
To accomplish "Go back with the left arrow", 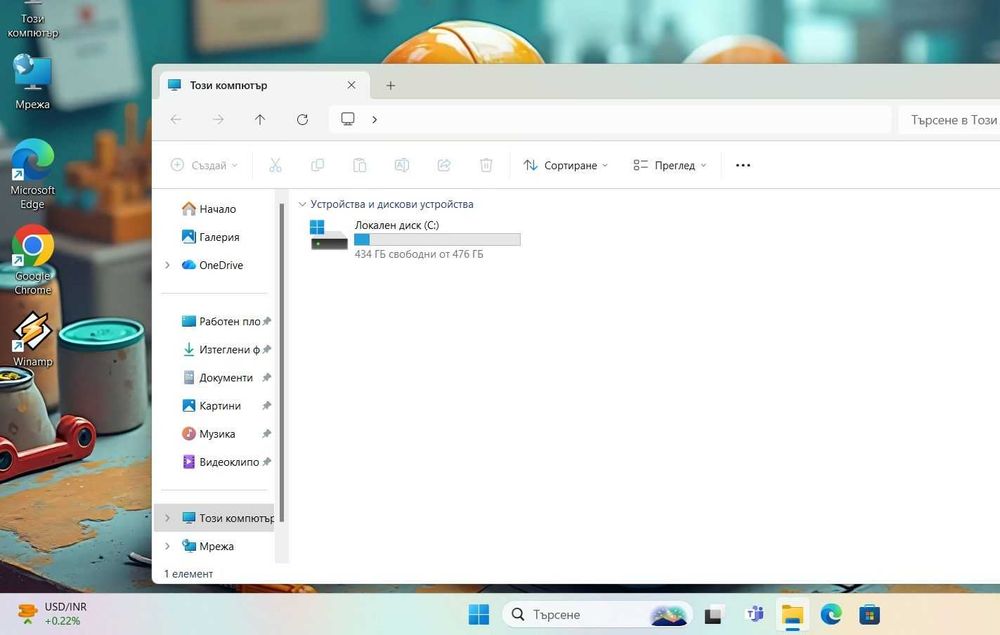I will (x=176, y=119).
